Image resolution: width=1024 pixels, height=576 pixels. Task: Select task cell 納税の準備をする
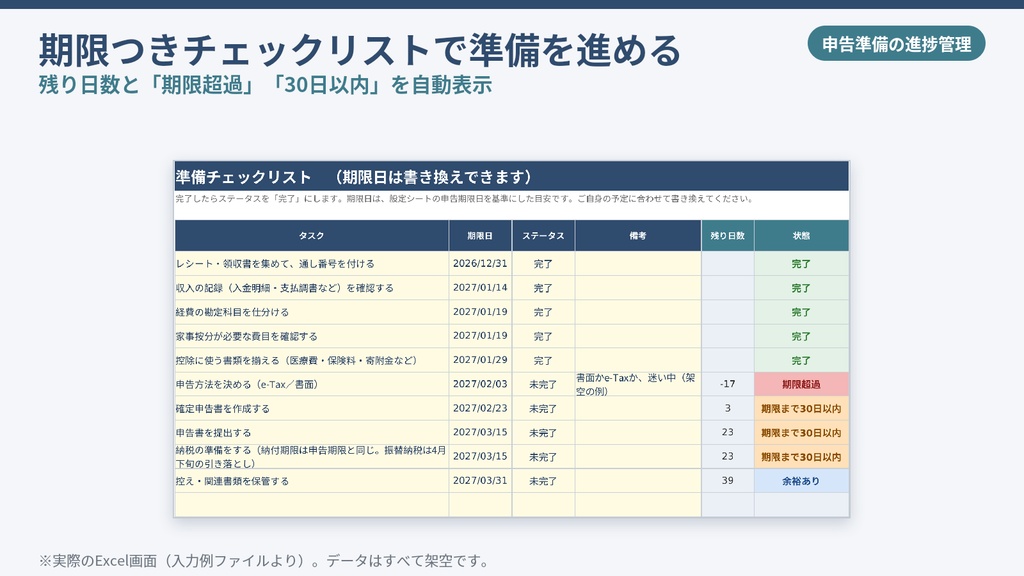coord(312,456)
